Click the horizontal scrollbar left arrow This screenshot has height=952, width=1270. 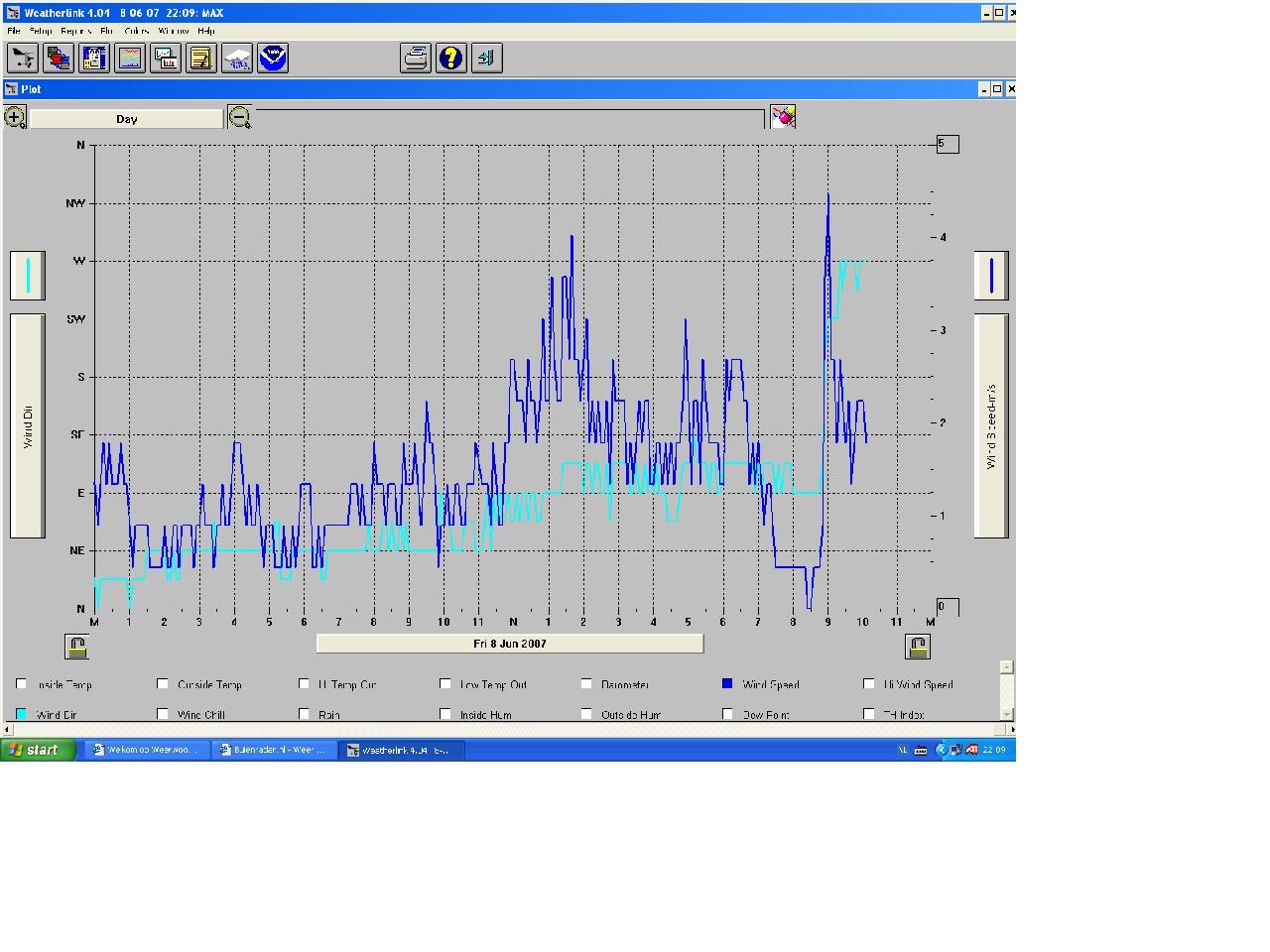[9, 729]
